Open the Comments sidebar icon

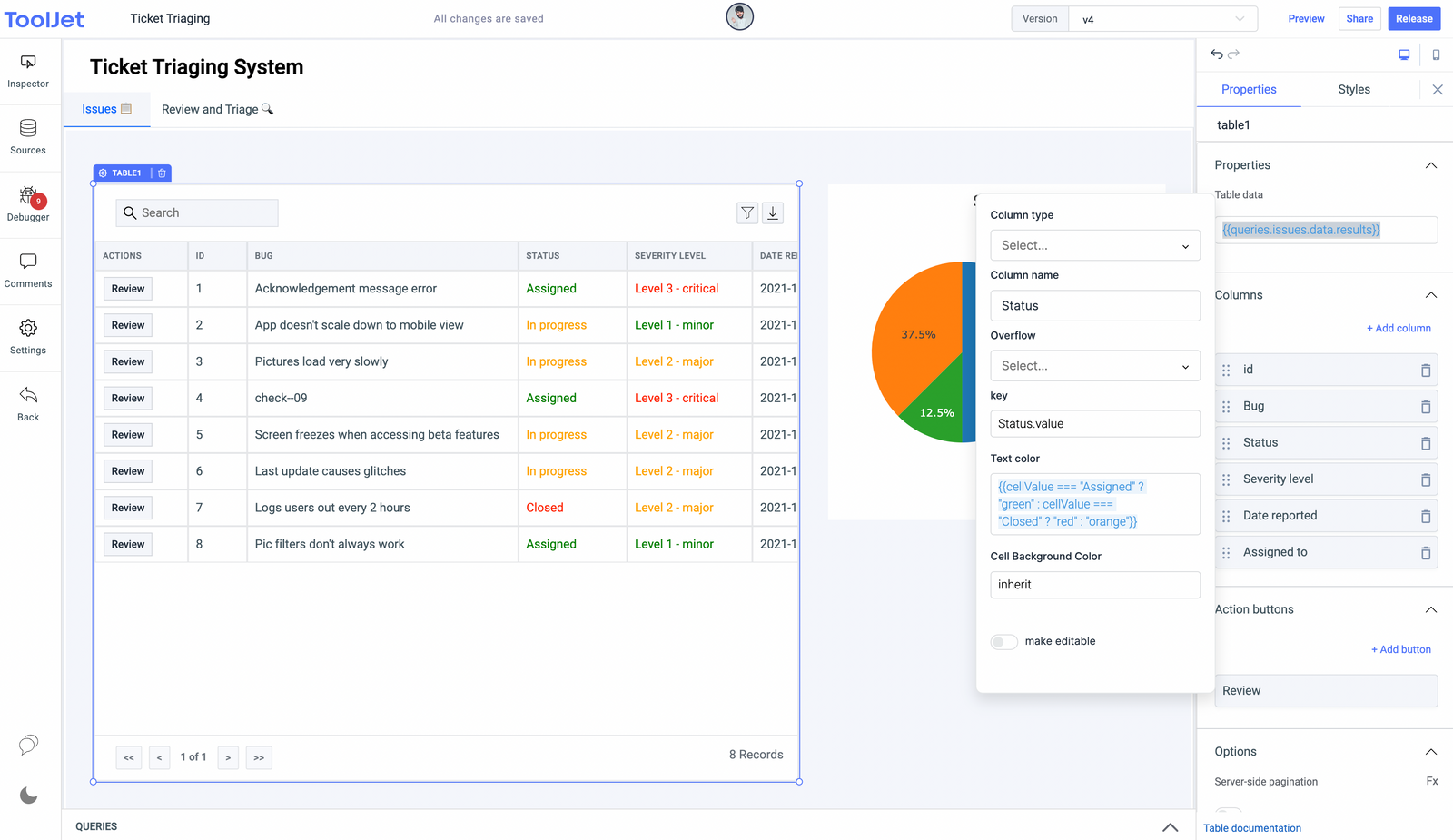28,262
